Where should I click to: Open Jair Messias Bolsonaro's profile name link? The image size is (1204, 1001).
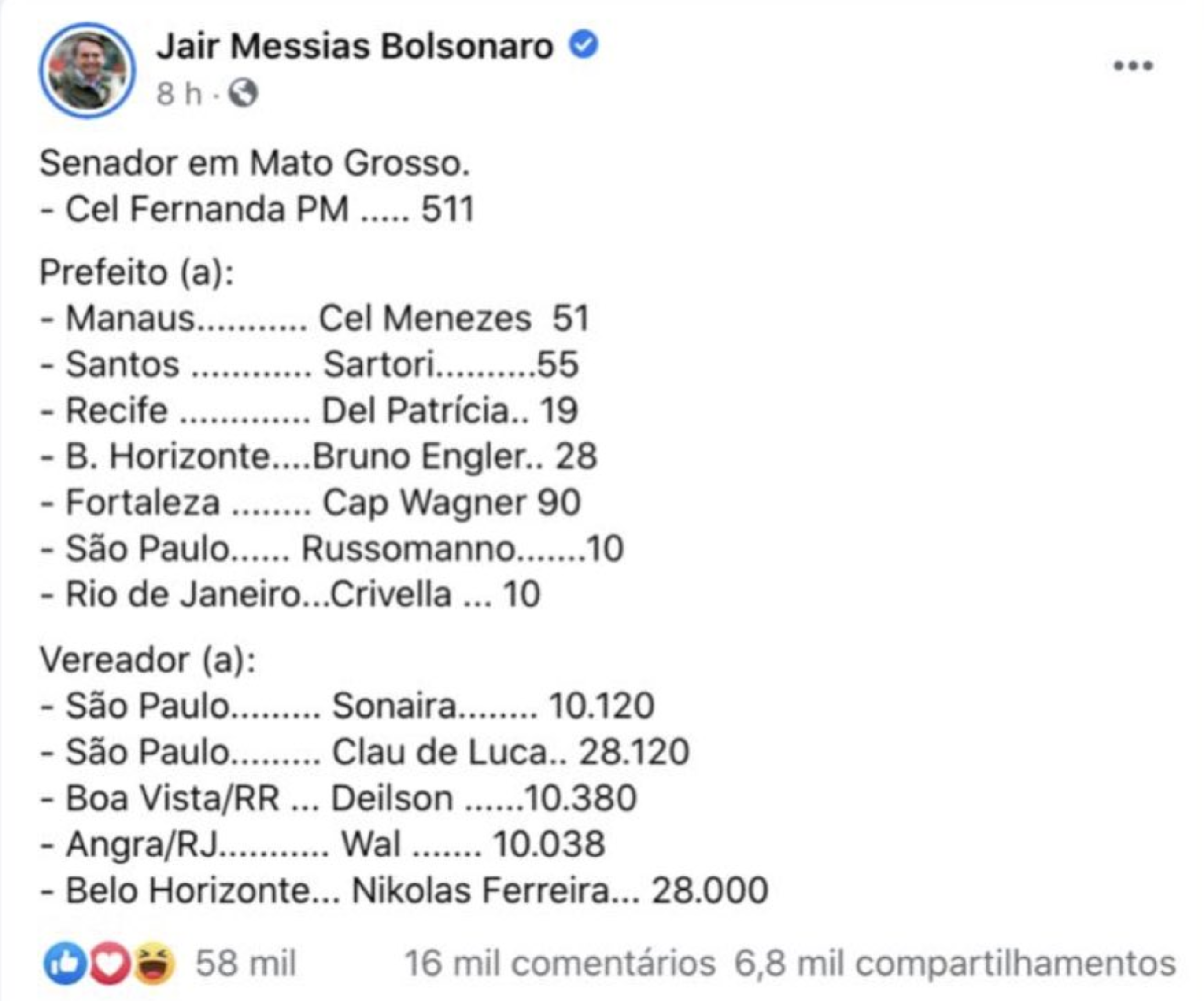[355, 46]
